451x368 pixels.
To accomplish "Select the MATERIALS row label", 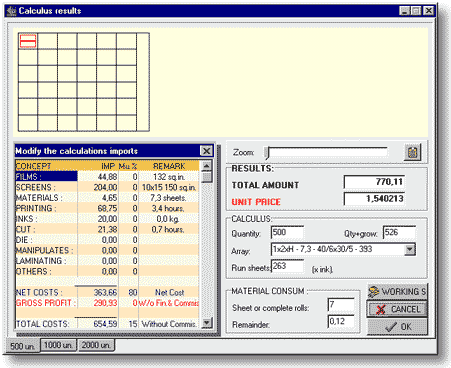I will (39, 198).
